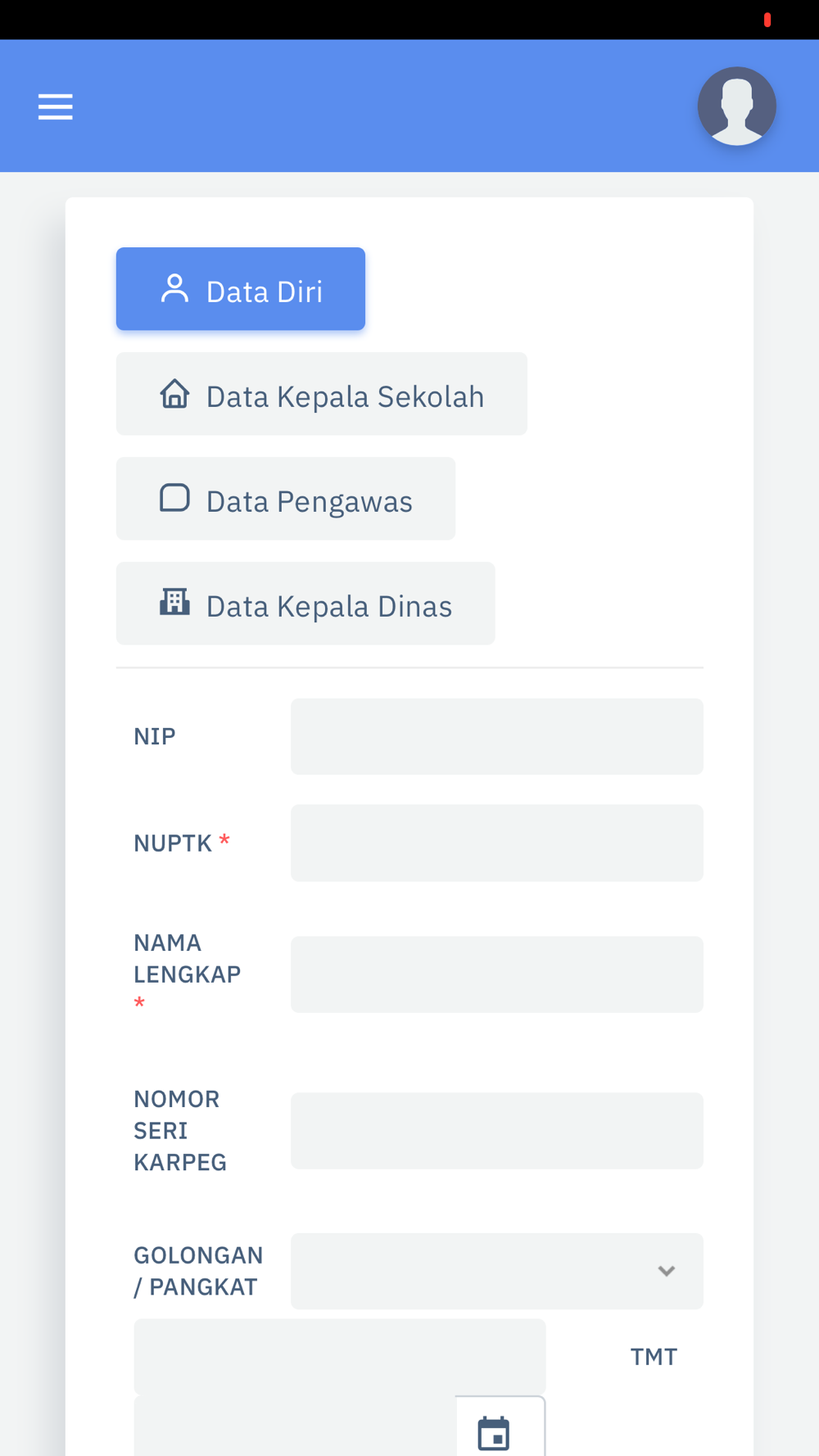Focus the Nomor Seri Karpeg field
The height and width of the screenshot is (1456, 819).
pos(496,1130)
